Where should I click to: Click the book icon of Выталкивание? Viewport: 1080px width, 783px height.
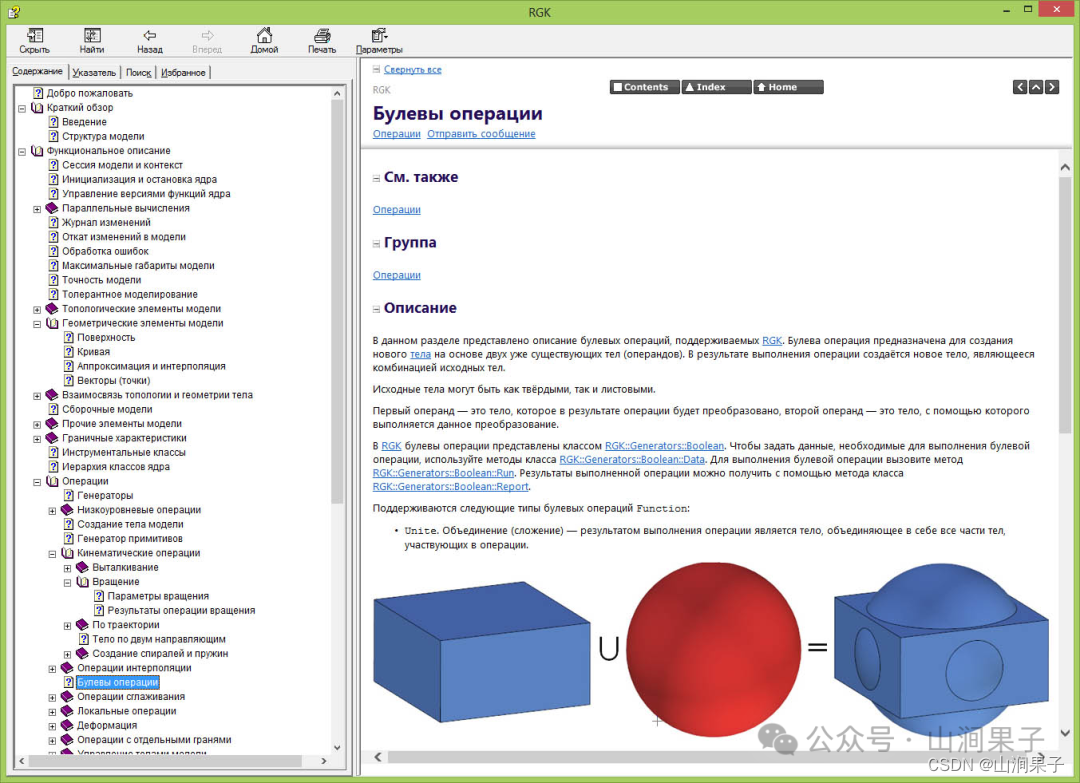[83, 567]
